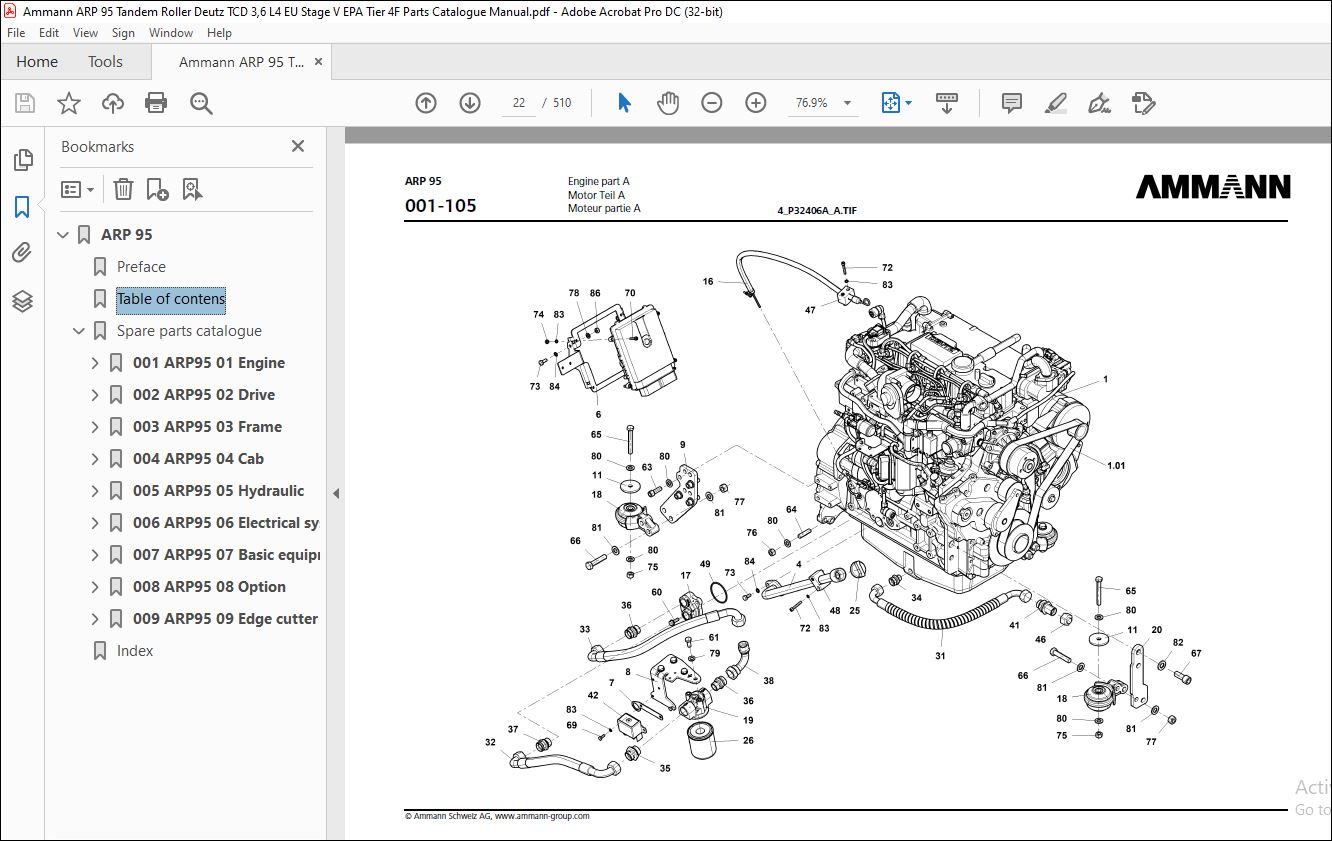Open bookmarks options dropdown menu
Image resolution: width=1332 pixels, height=841 pixels.
click(78, 189)
